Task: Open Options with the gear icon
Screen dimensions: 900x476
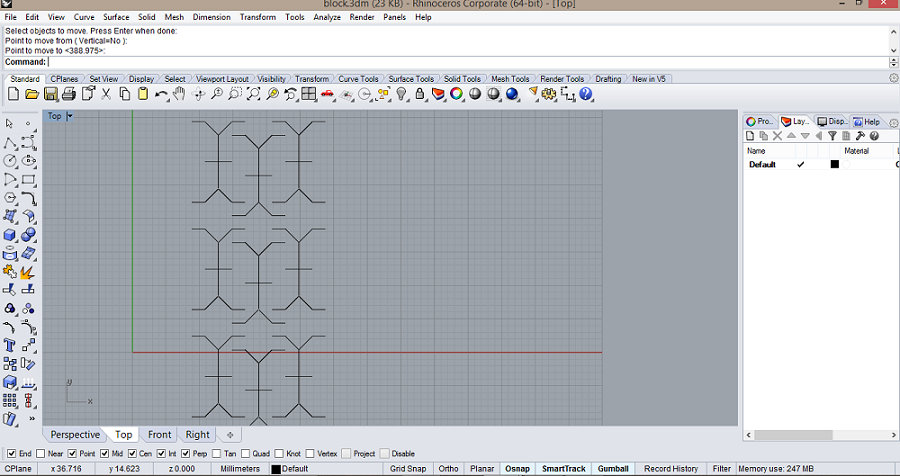Action: click(549, 94)
